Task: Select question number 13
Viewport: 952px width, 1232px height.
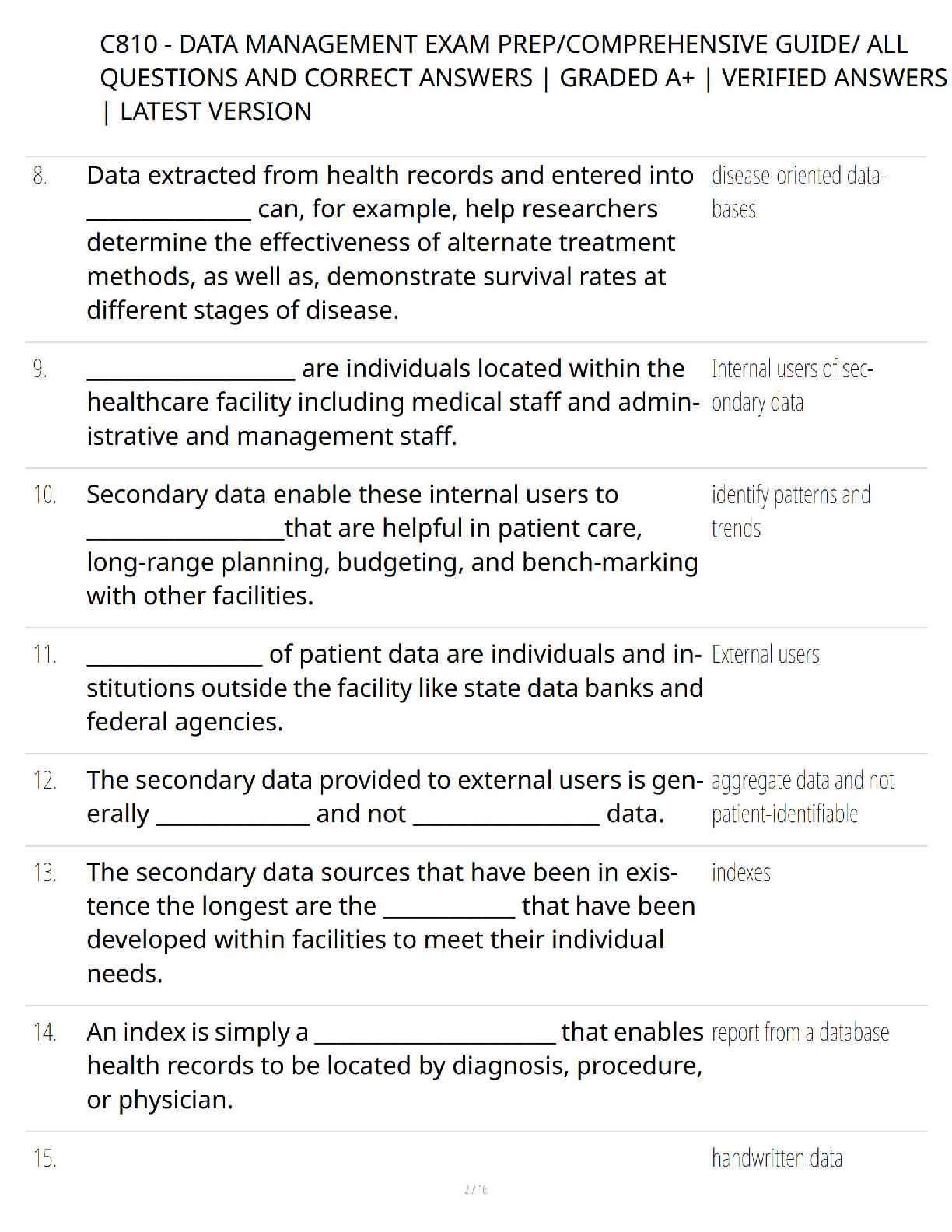Action: [x=44, y=873]
